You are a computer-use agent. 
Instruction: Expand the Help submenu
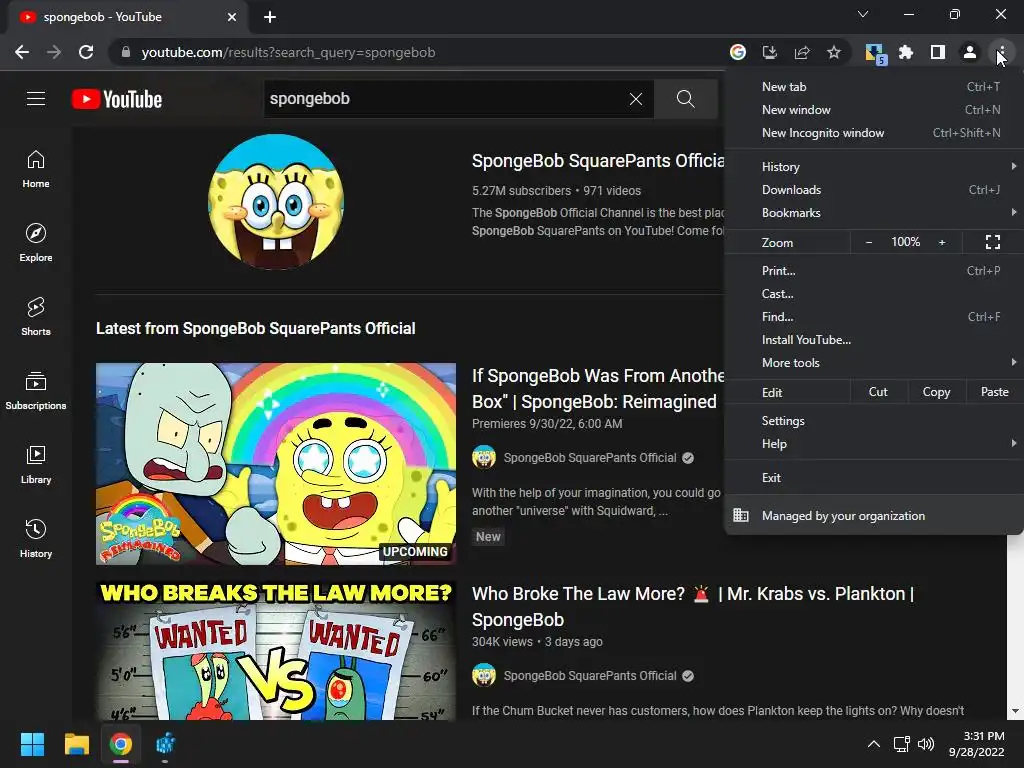click(x=873, y=443)
